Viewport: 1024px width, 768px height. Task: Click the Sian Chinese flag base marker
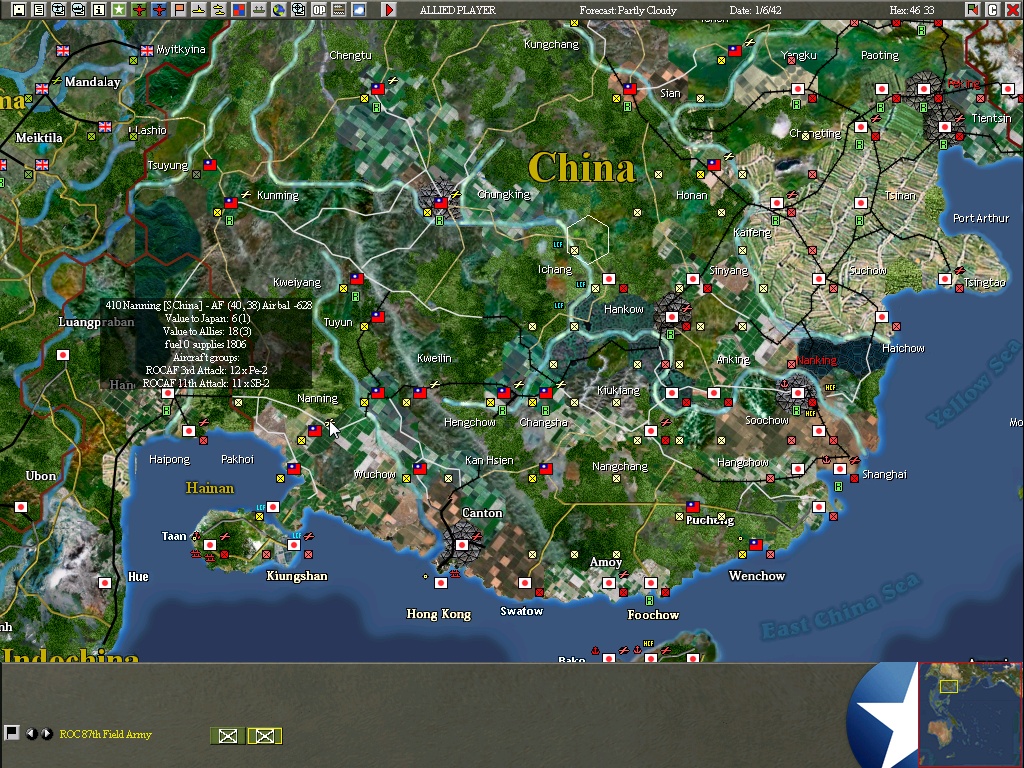point(630,88)
